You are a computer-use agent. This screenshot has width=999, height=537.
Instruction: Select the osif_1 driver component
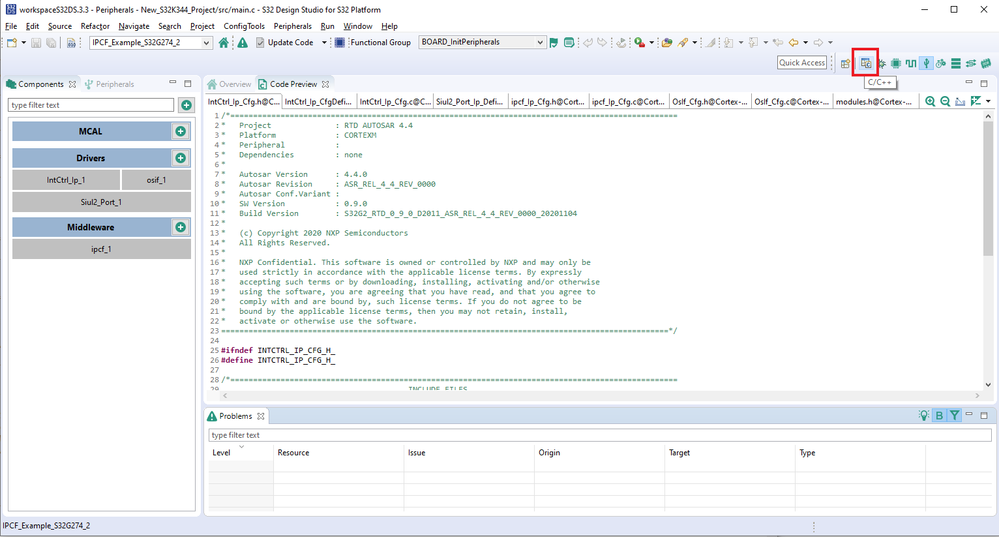coord(156,180)
